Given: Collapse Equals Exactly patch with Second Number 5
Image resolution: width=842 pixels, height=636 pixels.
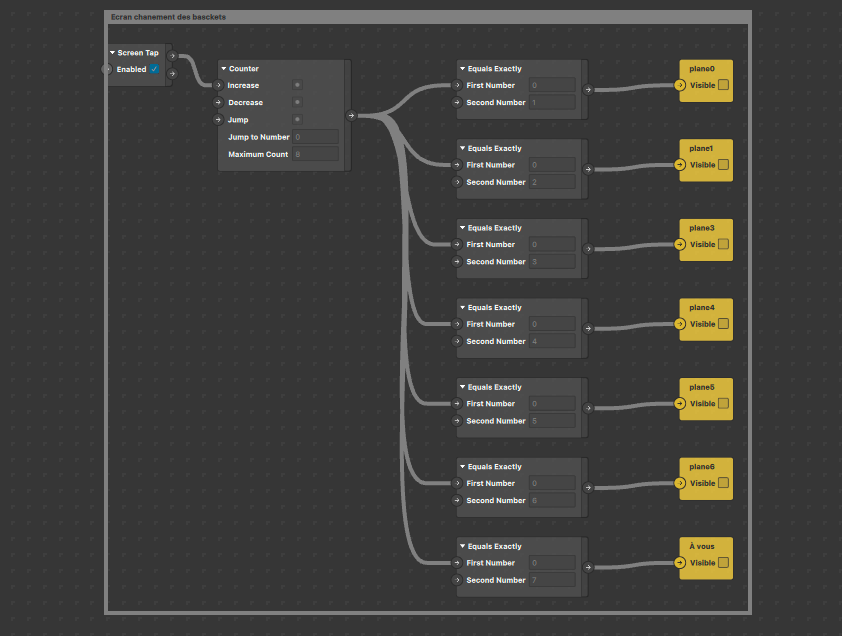Looking at the screenshot, I should (x=462, y=387).
